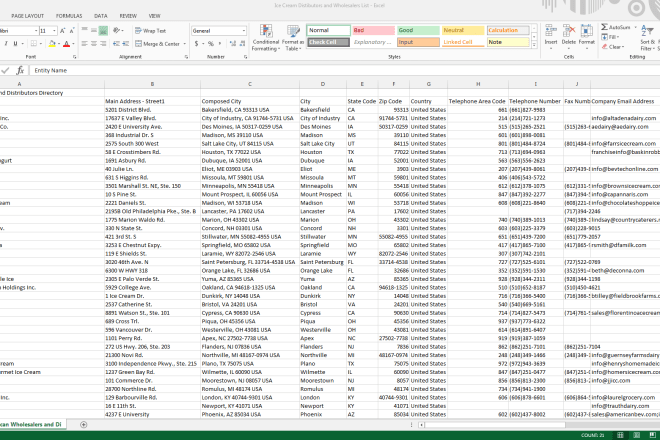This screenshot has height=440, width=660.
Task: Open the text Orientation tool
Action: click(x=117, y=30)
